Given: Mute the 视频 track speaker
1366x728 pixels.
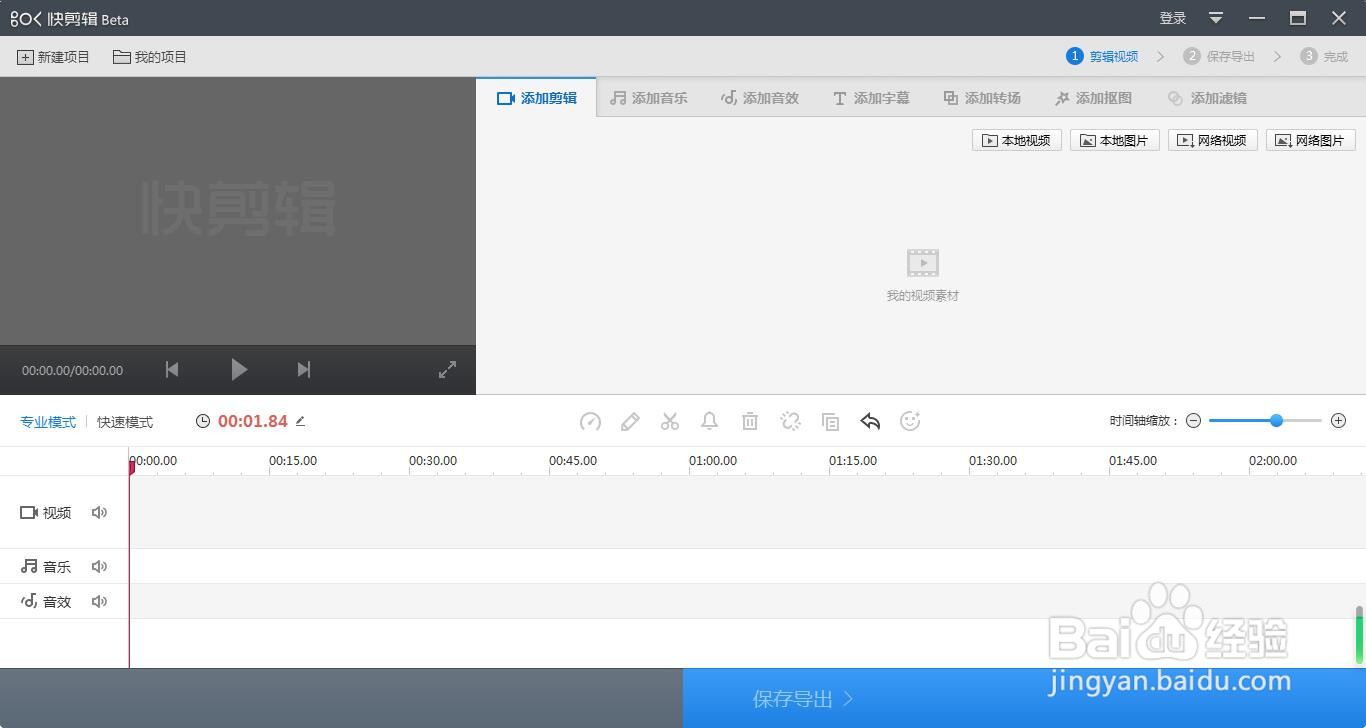Looking at the screenshot, I should point(99,512).
